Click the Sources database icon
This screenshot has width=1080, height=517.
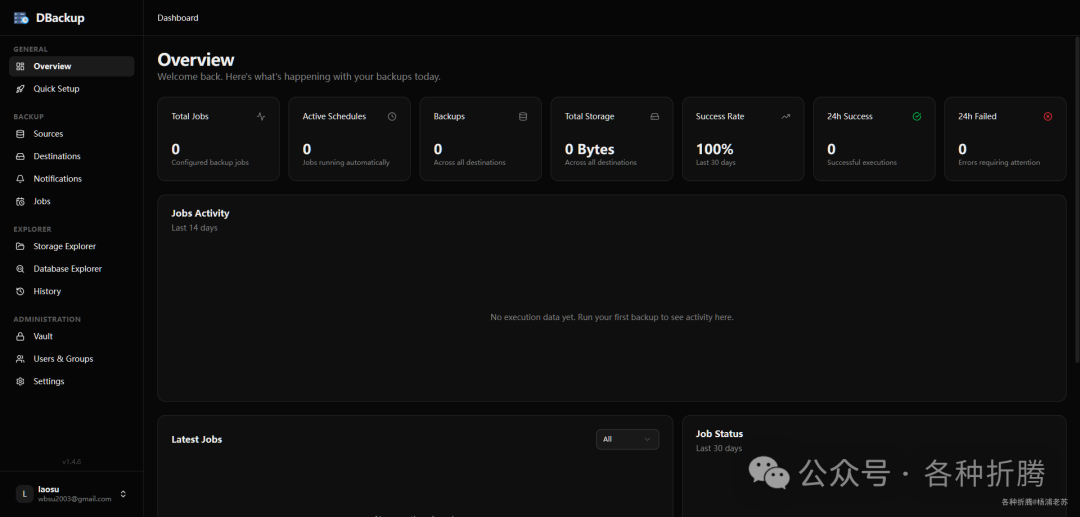click(20, 134)
